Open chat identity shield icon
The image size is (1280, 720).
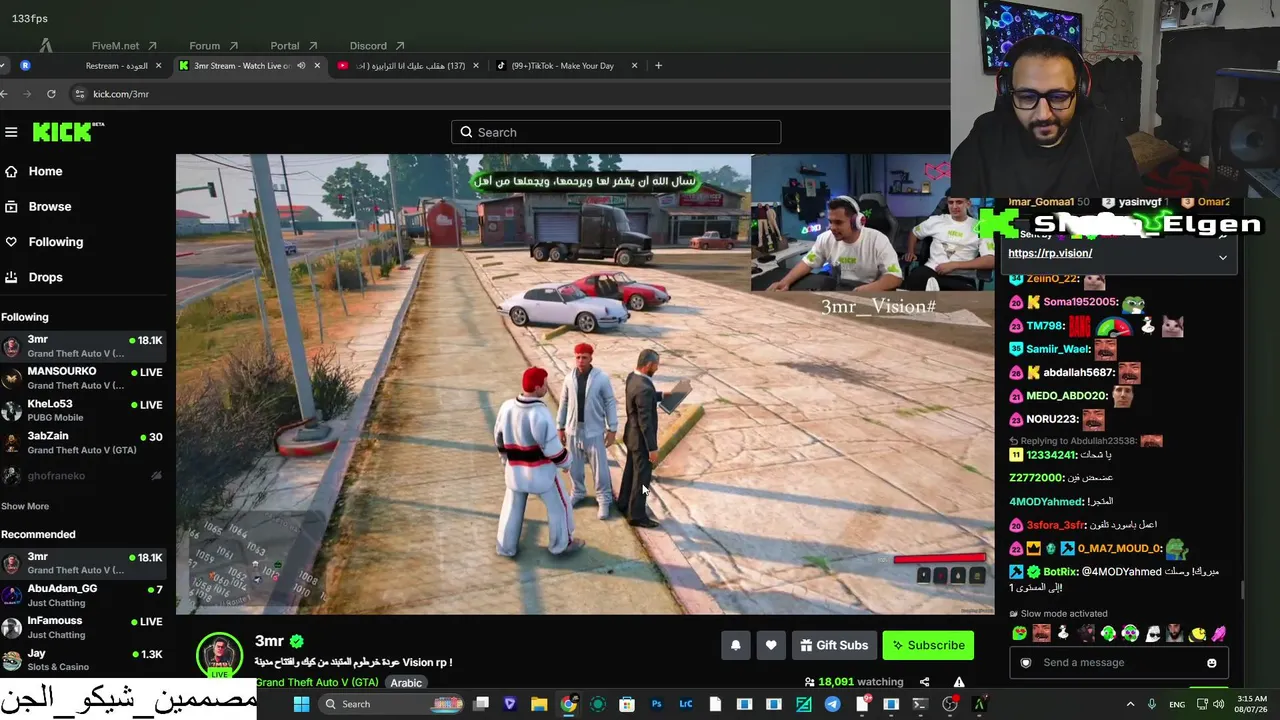(1025, 663)
